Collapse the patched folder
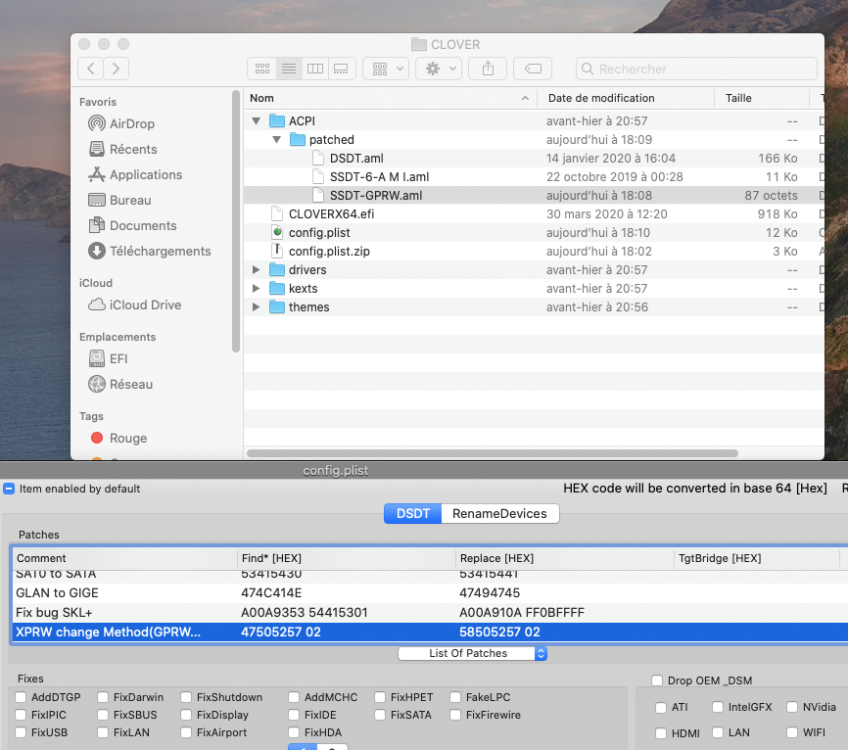The height and width of the screenshot is (750, 848). [276, 140]
